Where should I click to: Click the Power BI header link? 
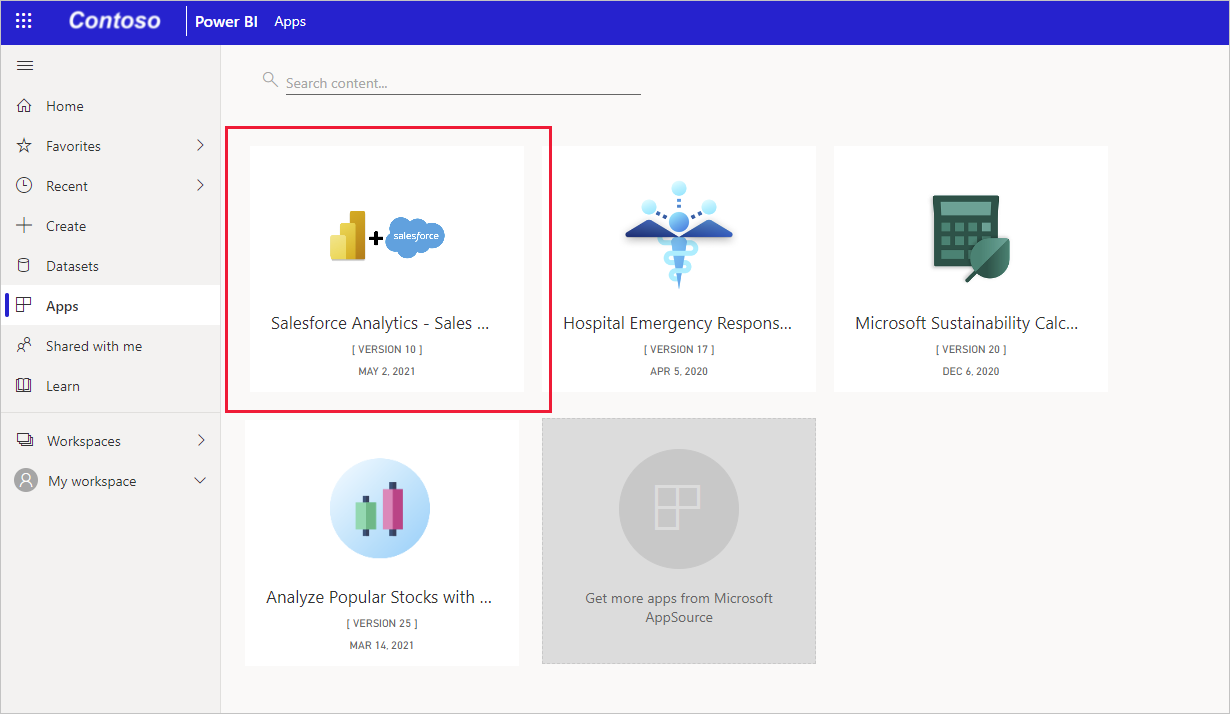[x=226, y=21]
